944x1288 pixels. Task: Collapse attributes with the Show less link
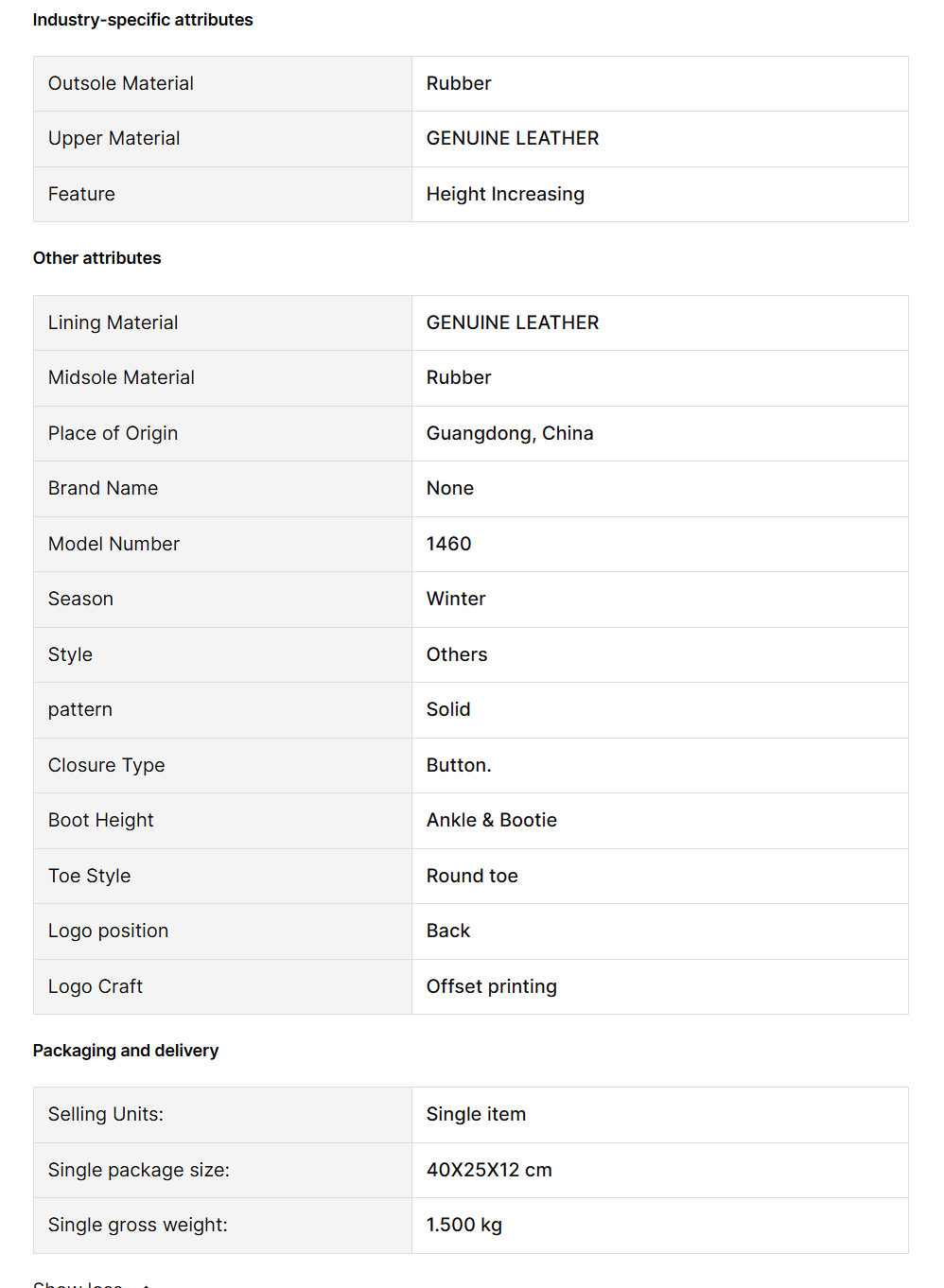click(79, 1284)
